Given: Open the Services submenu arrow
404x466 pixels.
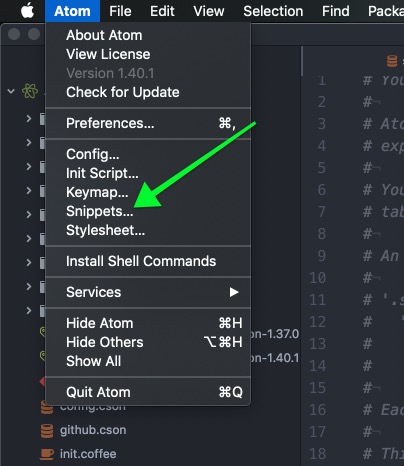Looking at the screenshot, I should pyautogui.click(x=234, y=292).
